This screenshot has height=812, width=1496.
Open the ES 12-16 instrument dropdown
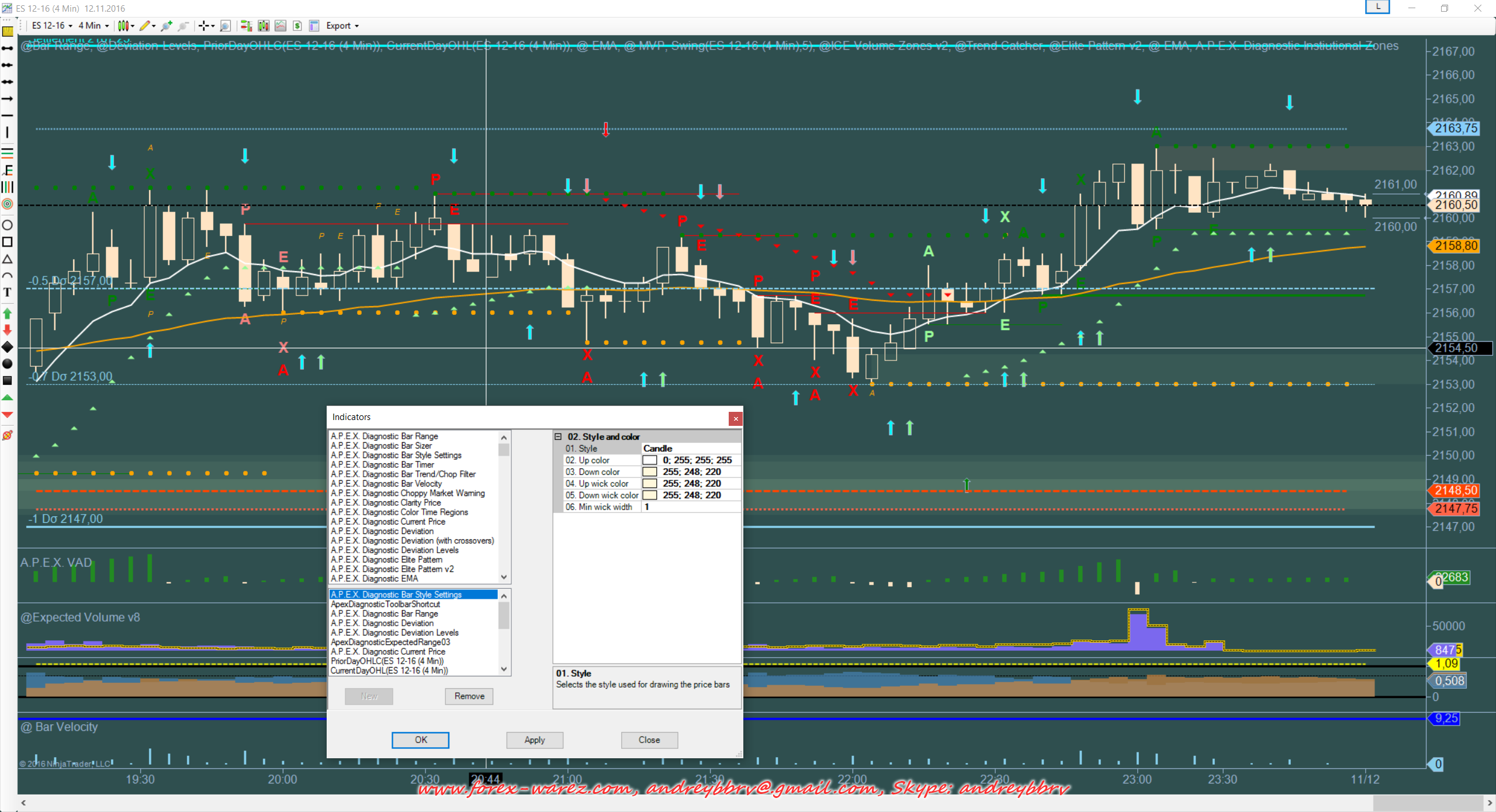pyautogui.click(x=52, y=26)
